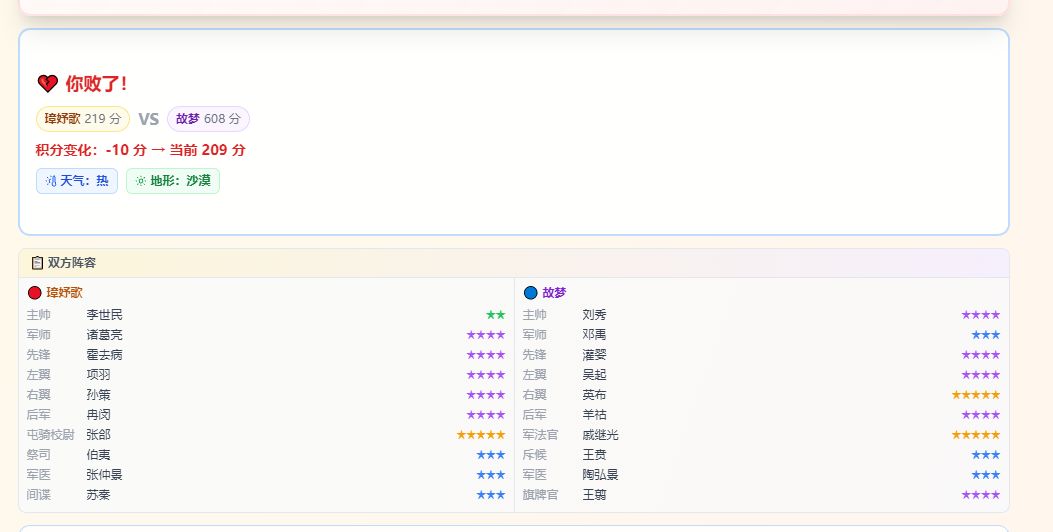This screenshot has width=1053, height=532.
Task: Select general 陶弘景 in the lineup
Action: click(600, 475)
